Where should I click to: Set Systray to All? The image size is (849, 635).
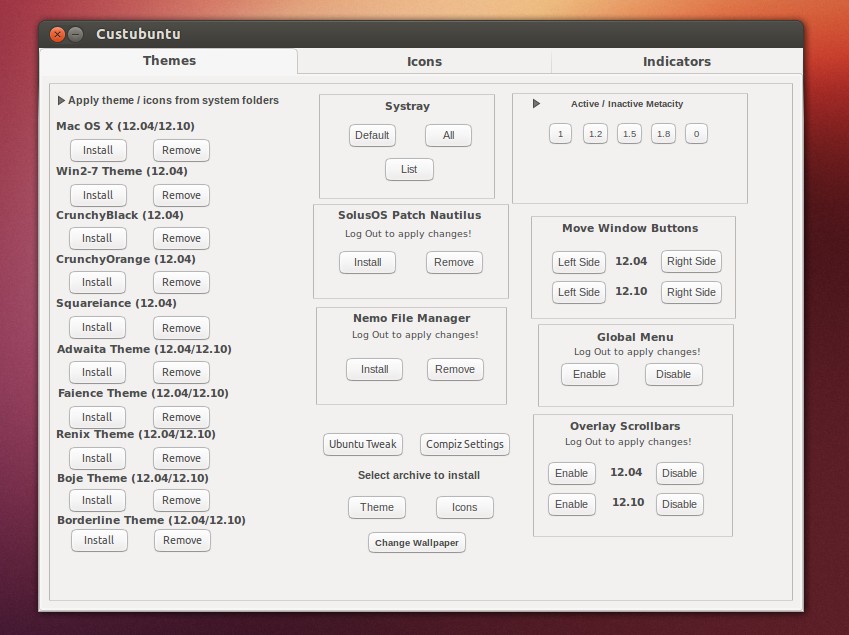(x=448, y=135)
